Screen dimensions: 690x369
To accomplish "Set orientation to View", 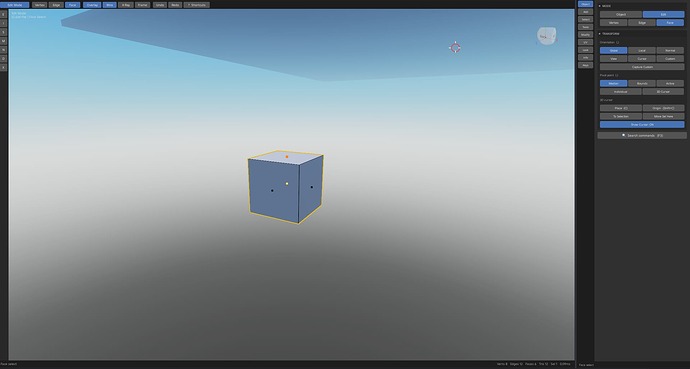I will [x=613, y=58].
